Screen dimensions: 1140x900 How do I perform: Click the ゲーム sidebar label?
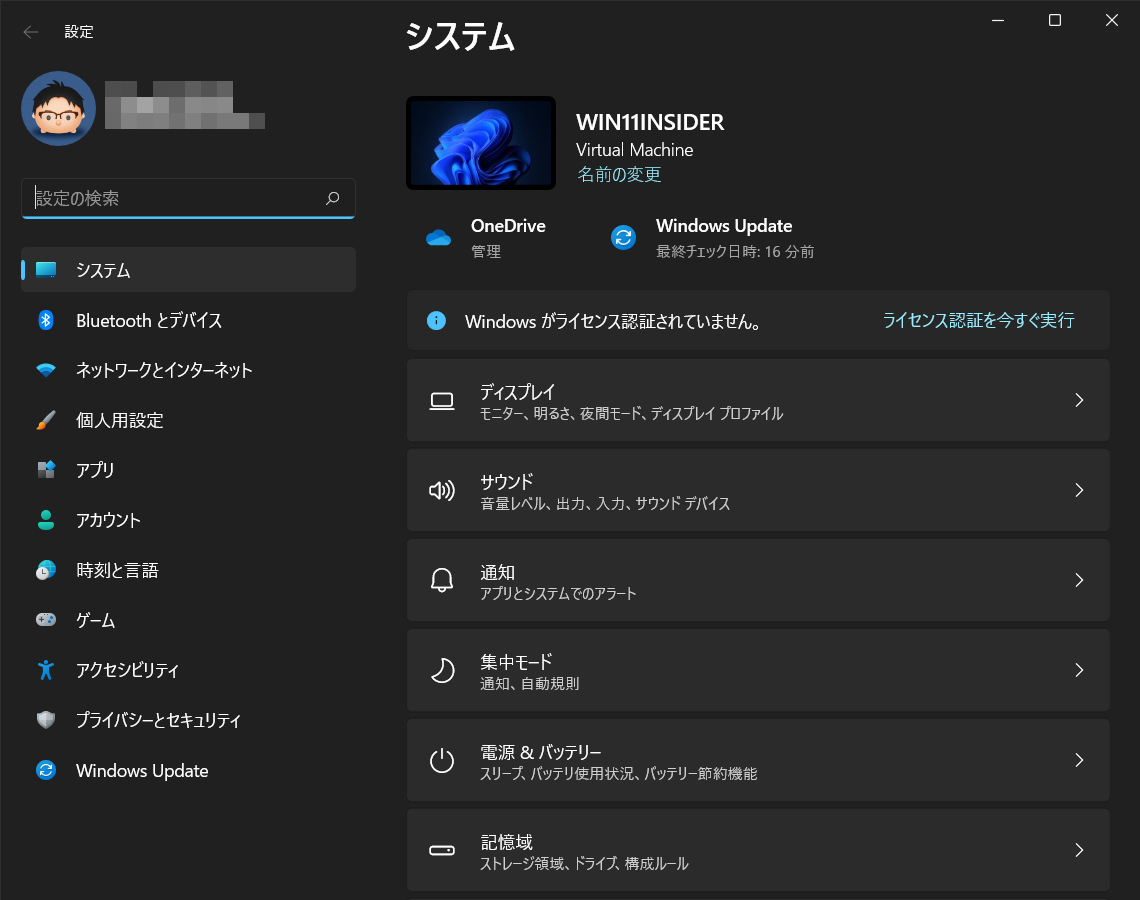click(96, 620)
